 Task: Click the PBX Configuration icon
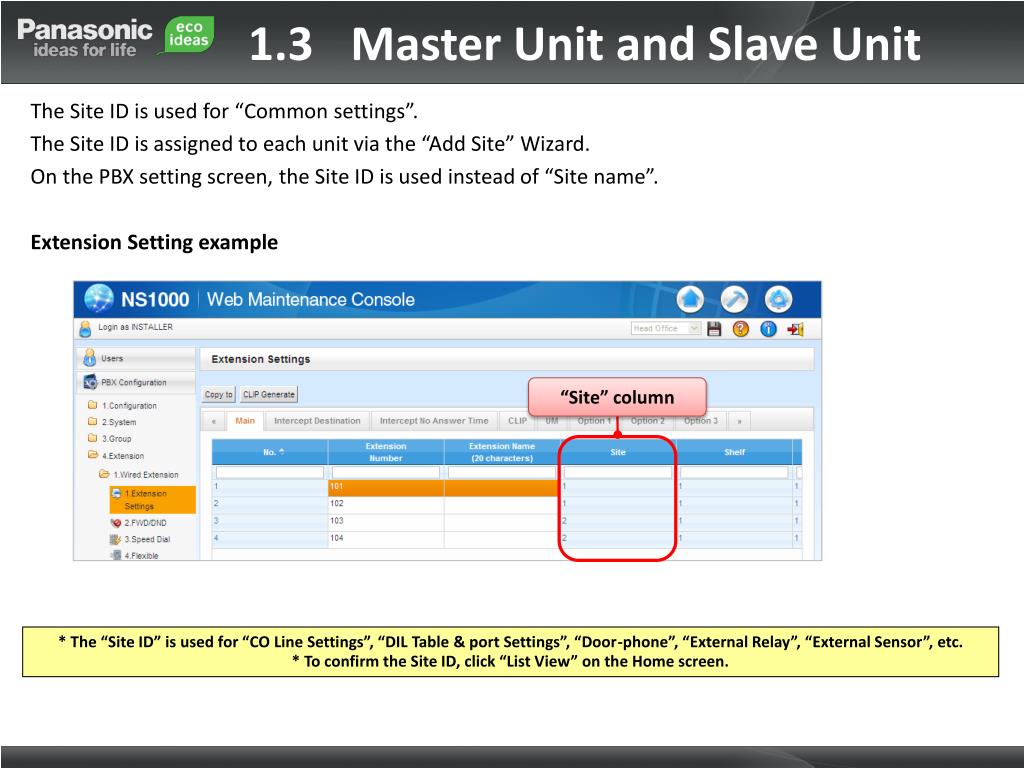point(90,382)
